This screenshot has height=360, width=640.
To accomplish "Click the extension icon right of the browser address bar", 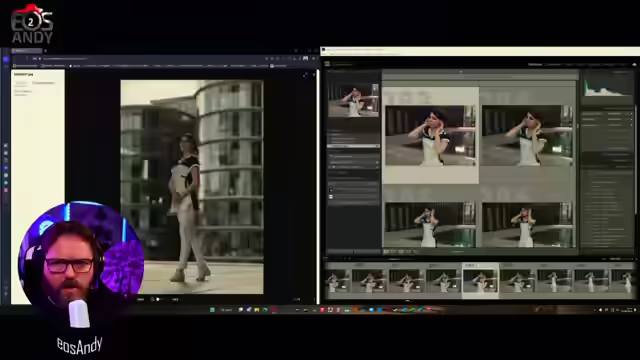I will pos(305,58).
